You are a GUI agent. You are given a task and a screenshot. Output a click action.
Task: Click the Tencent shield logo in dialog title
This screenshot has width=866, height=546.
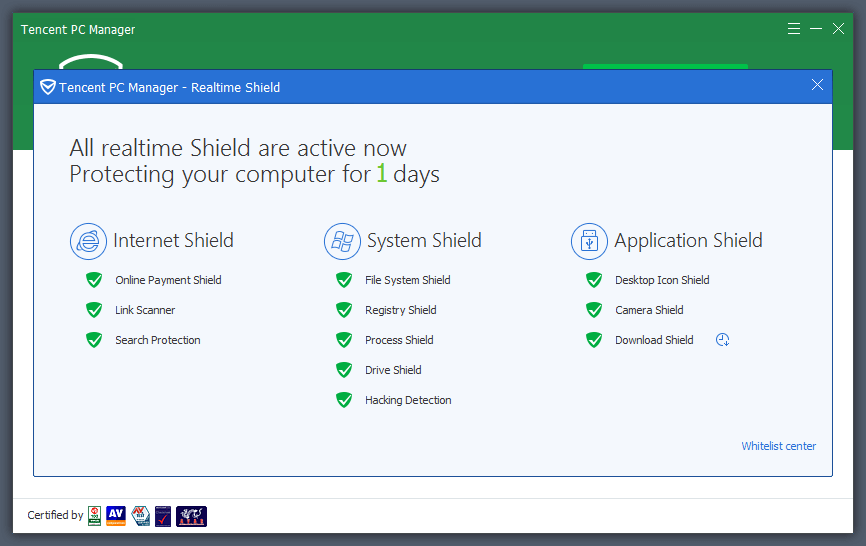tap(47, 87)
